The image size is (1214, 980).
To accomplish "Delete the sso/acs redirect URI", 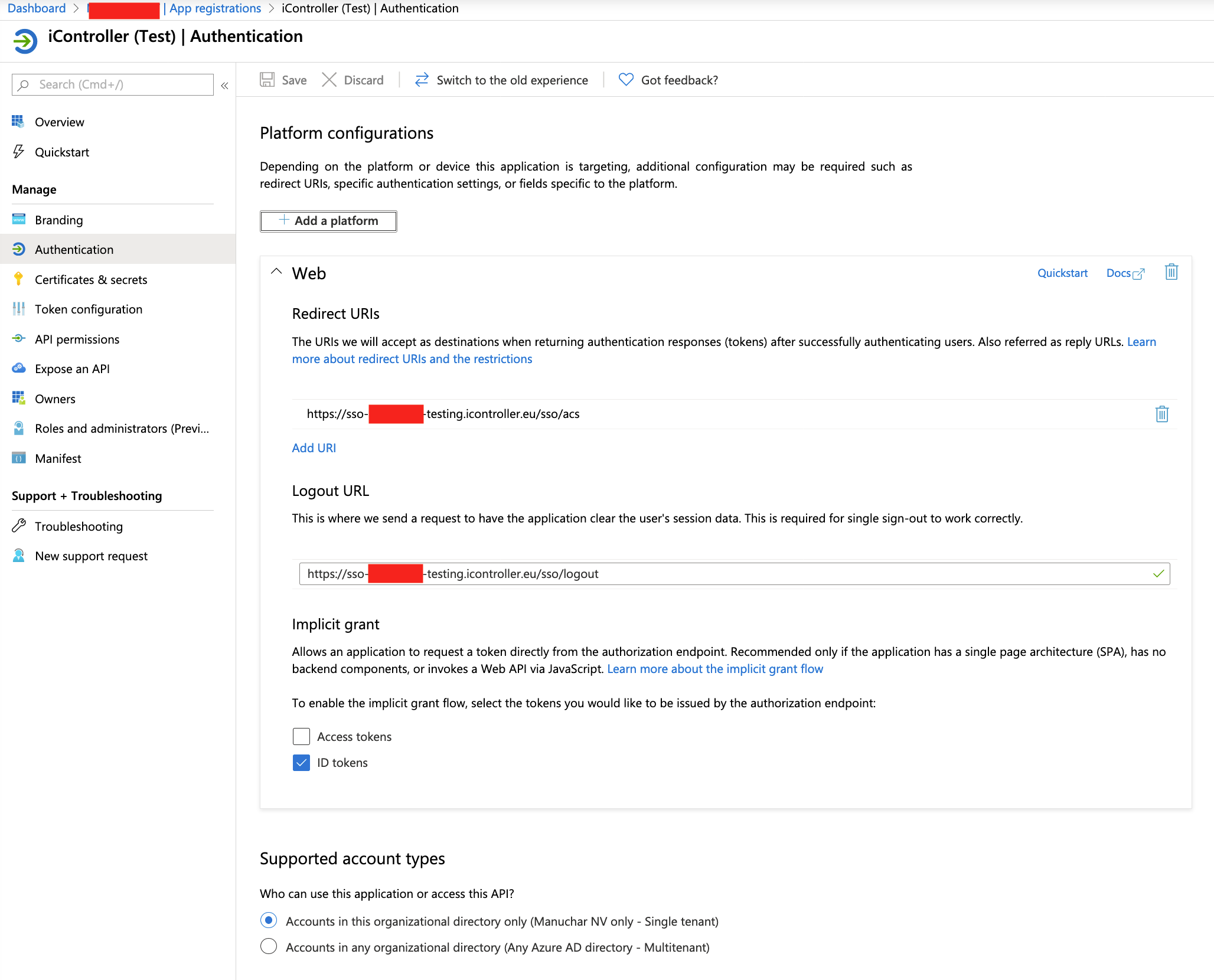I will click(x=1162, y=414).
